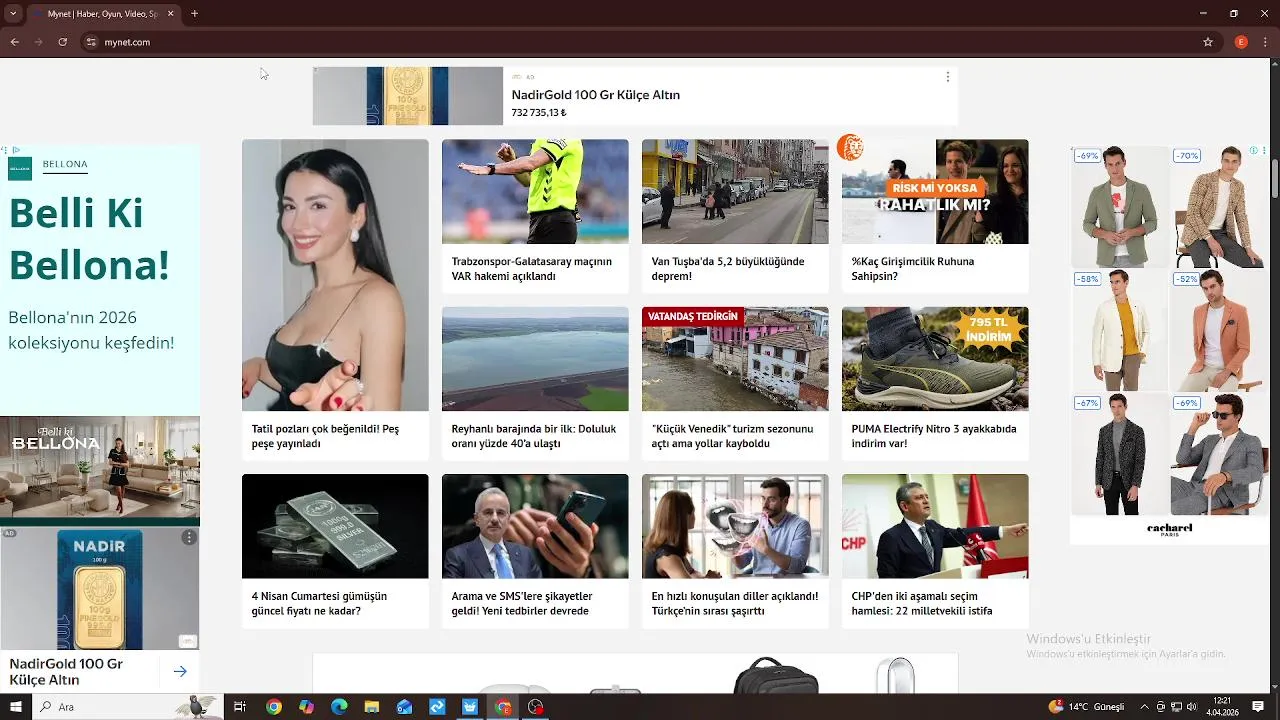Open the tab search dropdown
The width and height of the screenshot is (1280, 720).
pyautogui.click(x=13, y=14)
